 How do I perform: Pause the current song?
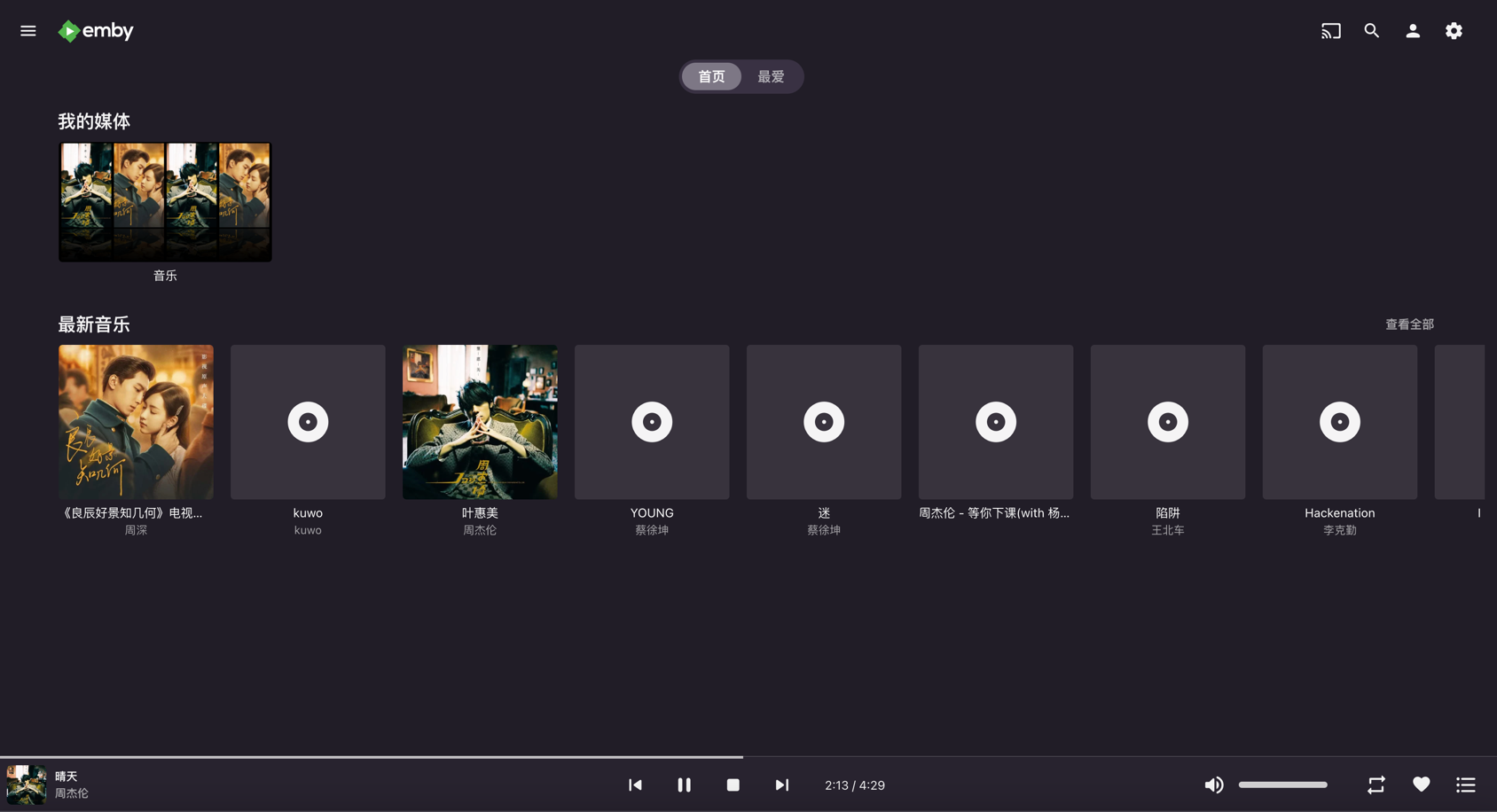pyautogui.click(x=684, y=785)
